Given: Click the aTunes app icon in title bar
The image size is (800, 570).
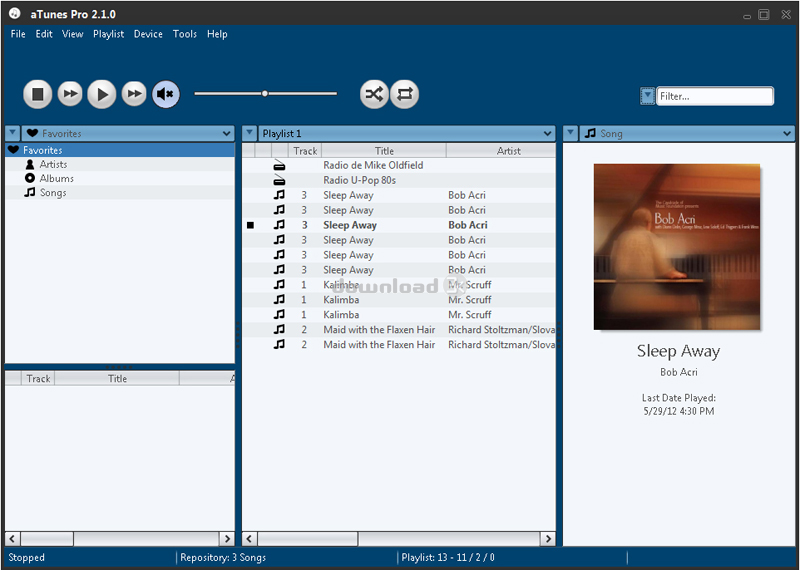Looking at the screenshot, I should click(x=14, y=13).
